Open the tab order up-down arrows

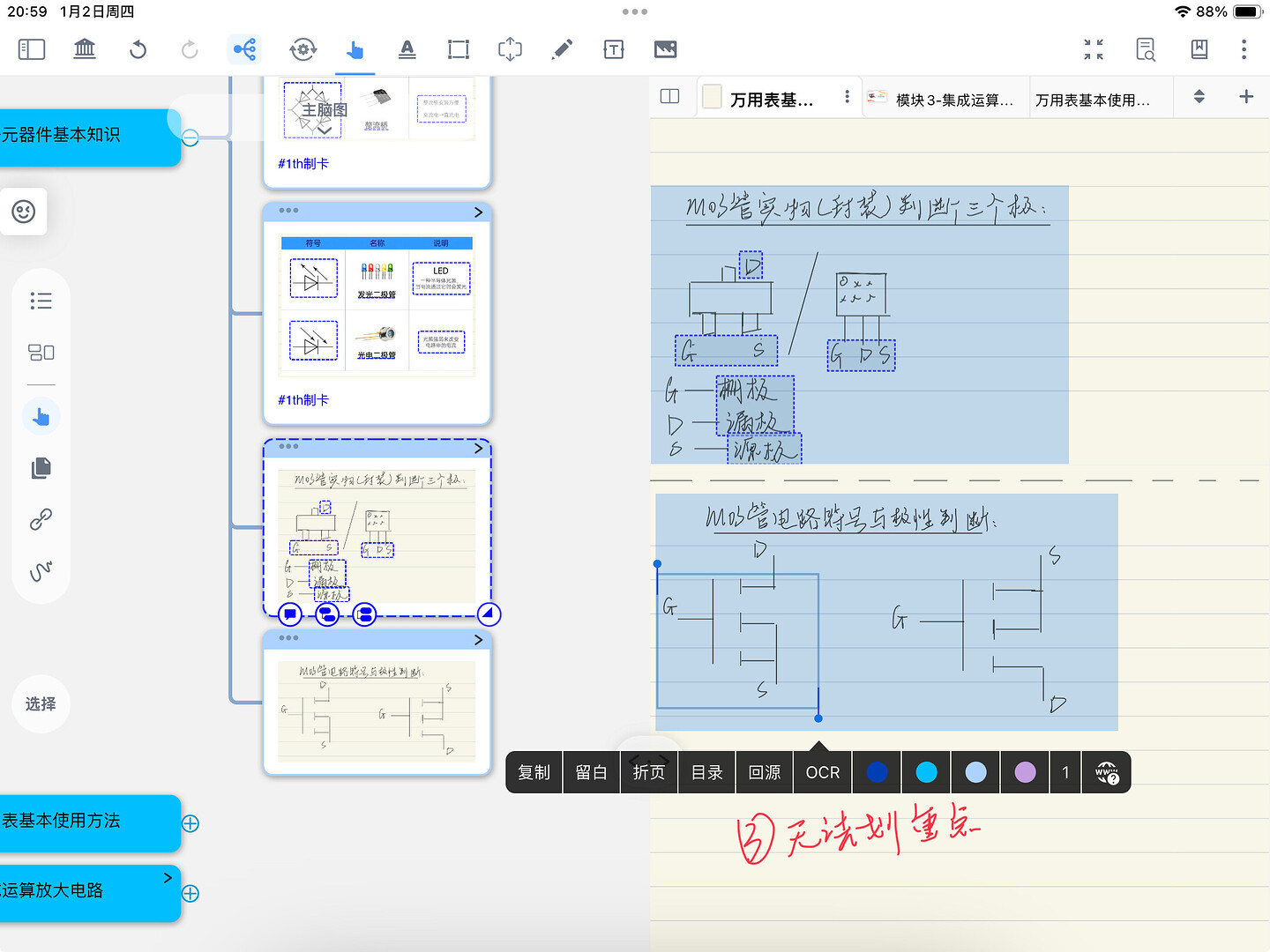[x=1199, y=96]
